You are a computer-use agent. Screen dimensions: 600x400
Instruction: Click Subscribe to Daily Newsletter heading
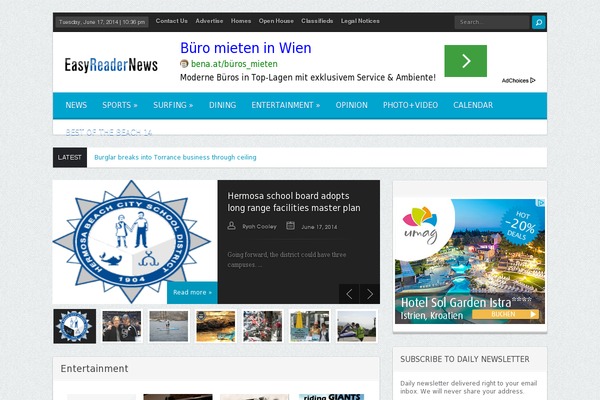(465, 359)
